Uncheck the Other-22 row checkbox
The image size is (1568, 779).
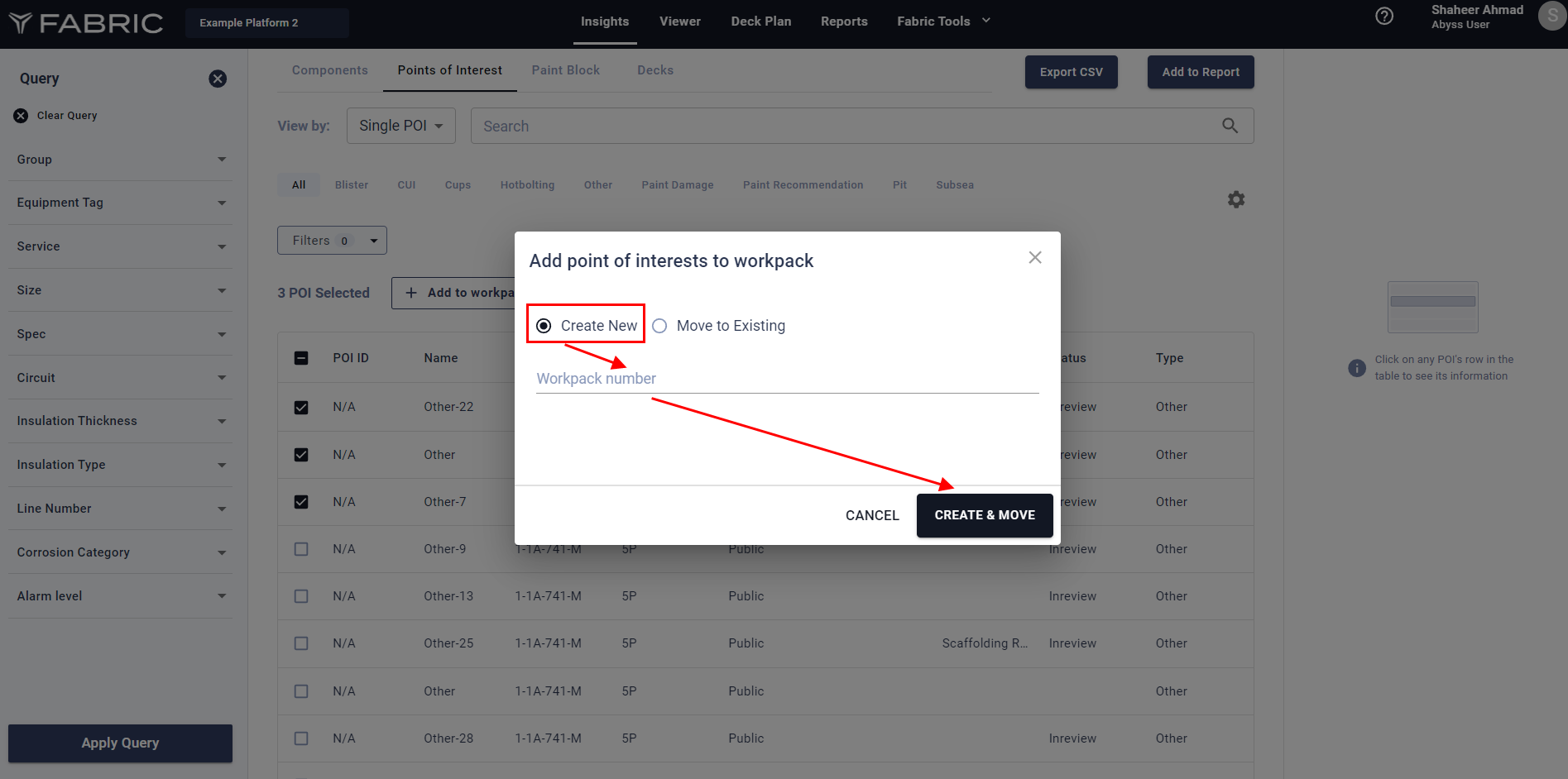[301, 407]
